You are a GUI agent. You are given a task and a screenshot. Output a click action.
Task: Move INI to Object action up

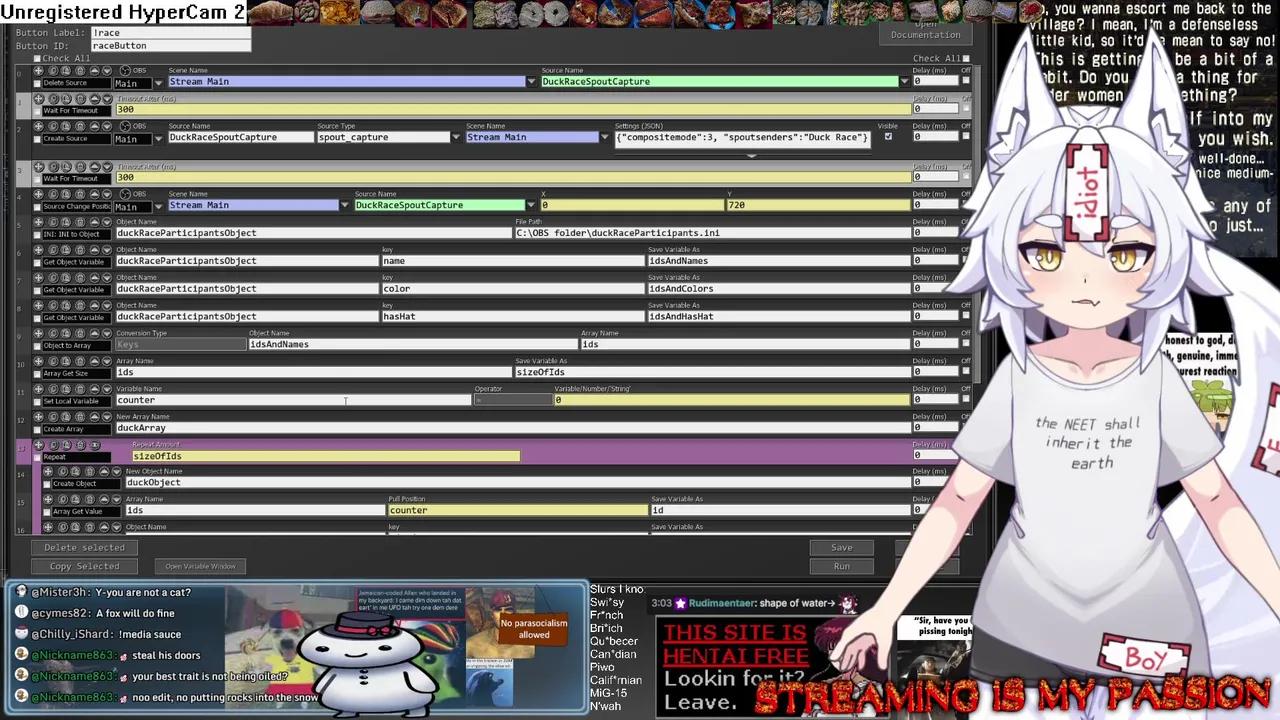(x=94, y=222)
